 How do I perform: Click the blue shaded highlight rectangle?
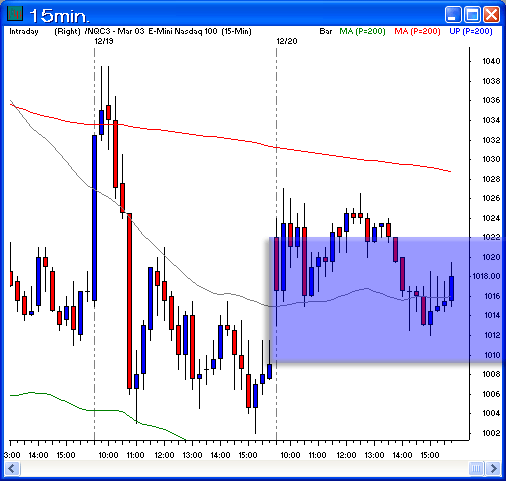tap(387, 300)
